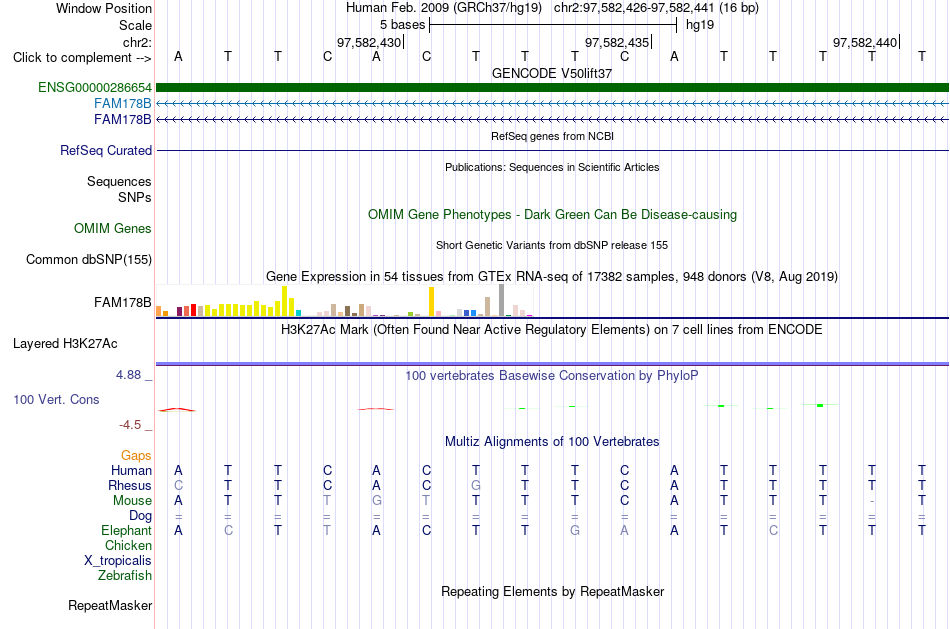Click the dash gap in Mouse row
The width and height of the screenshot is (950, 629).
(x=872, y=501)
